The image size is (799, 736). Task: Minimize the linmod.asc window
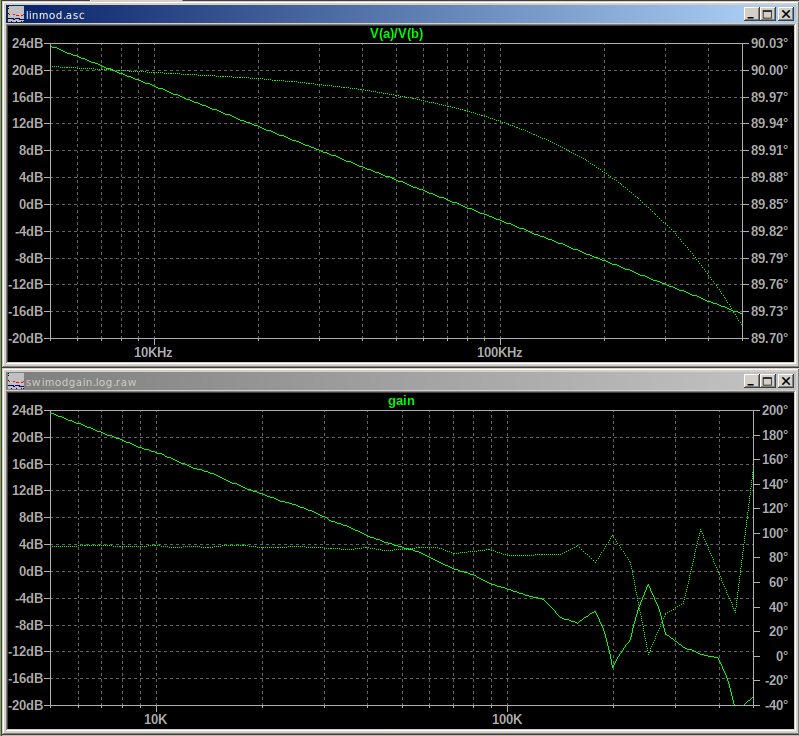[751, 14]
